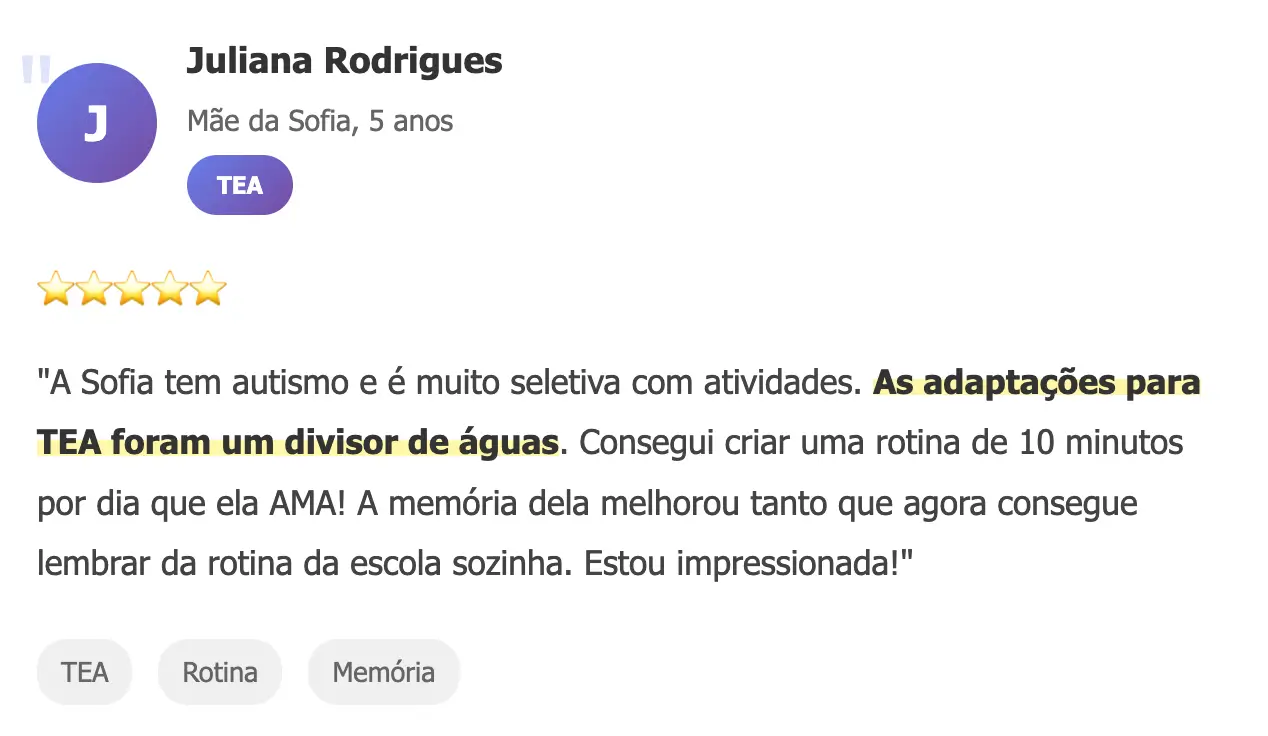Click the Rotina tag
The width and height of the screenshot is (1268, 736).
(220, 672)
